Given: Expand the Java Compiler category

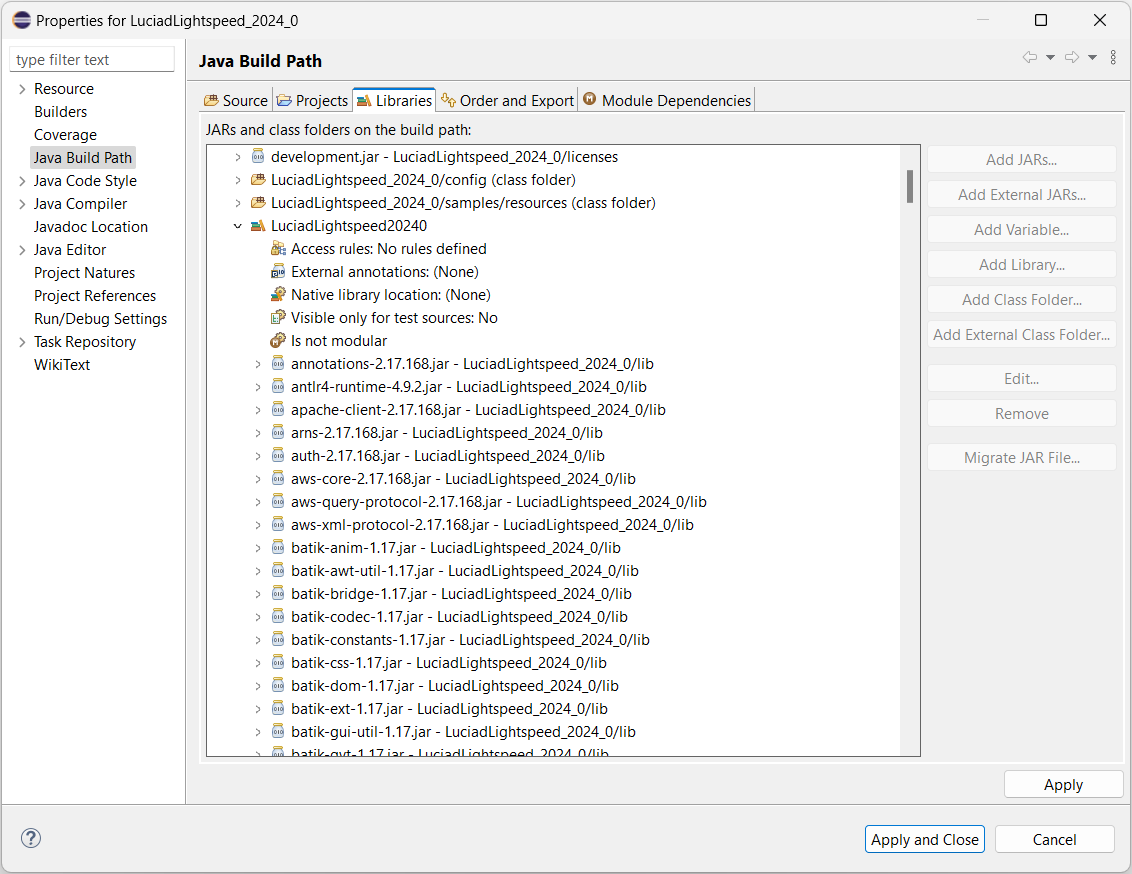Looking at the screenshot, I should 22,204.
